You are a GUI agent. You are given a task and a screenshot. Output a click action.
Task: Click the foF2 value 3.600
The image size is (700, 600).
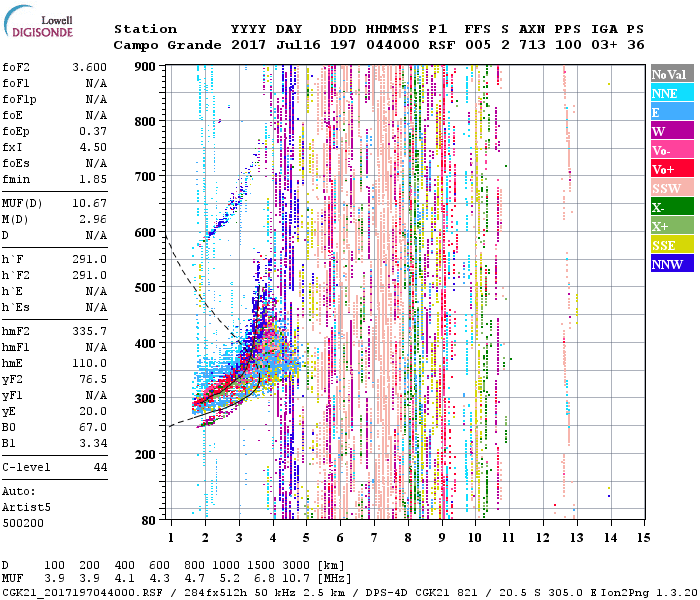click(x=89, y=66)
